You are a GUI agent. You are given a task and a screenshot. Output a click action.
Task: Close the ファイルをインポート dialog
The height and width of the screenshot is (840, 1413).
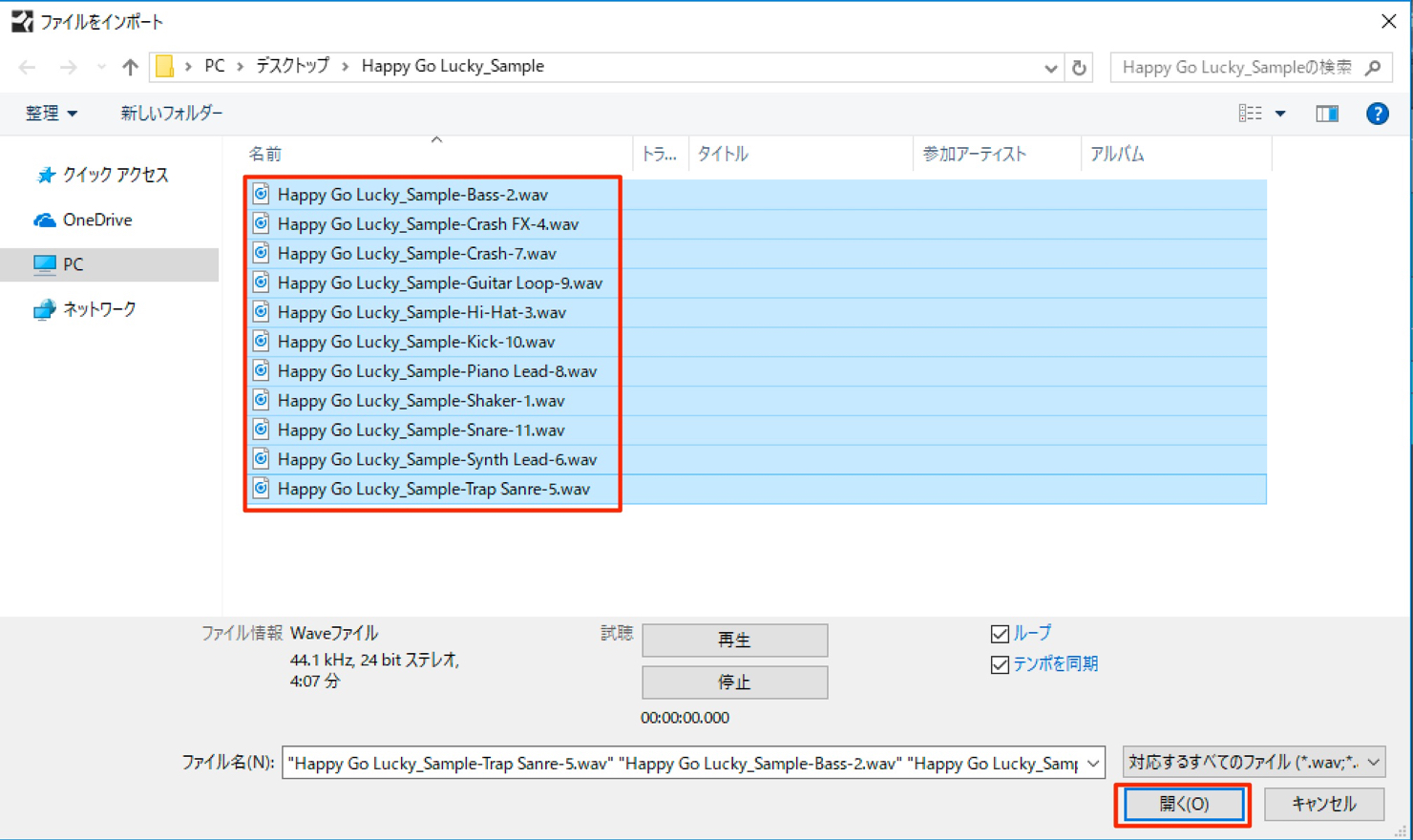click(1388, 21)
